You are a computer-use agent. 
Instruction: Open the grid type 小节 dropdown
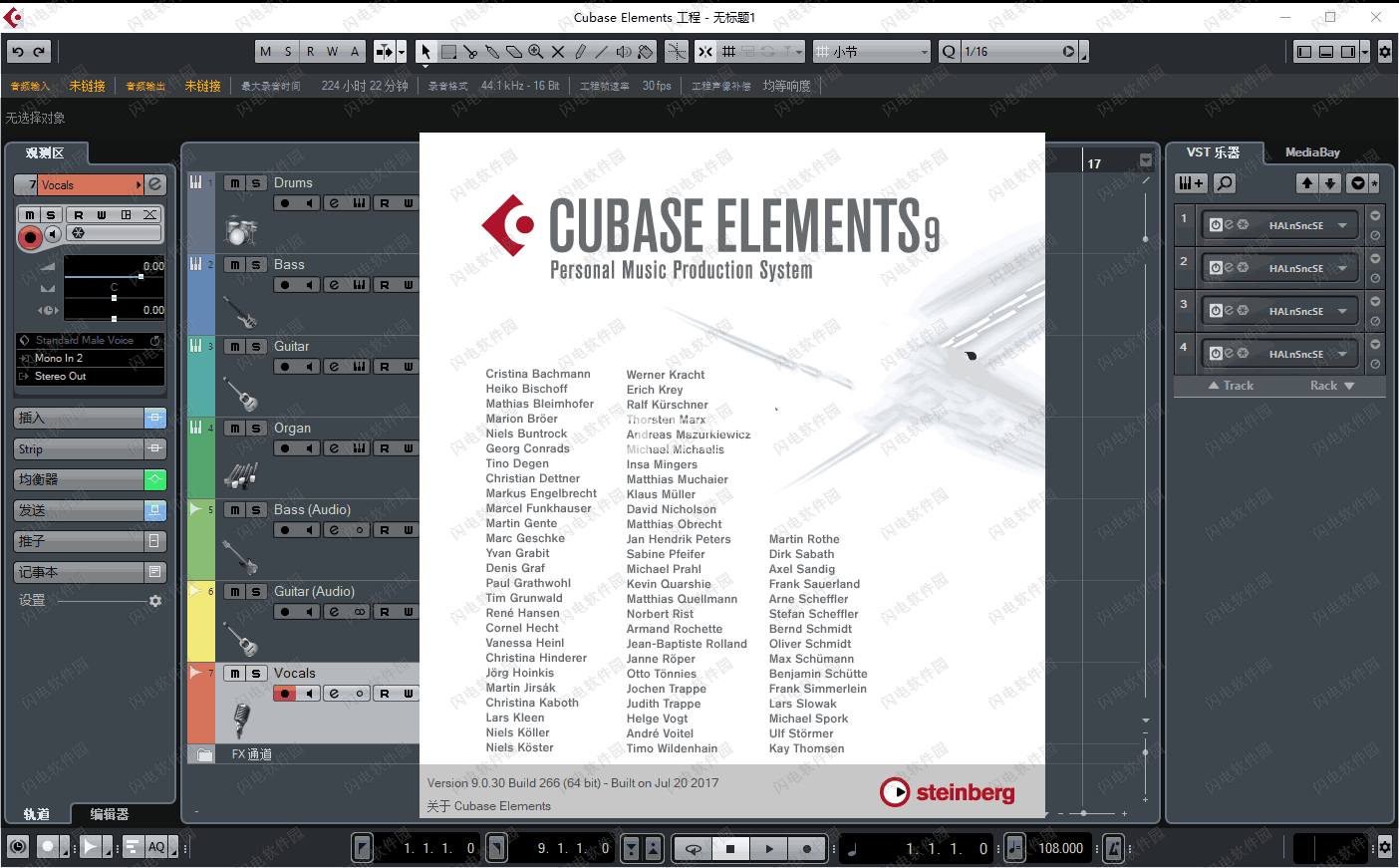click(872, 52)
